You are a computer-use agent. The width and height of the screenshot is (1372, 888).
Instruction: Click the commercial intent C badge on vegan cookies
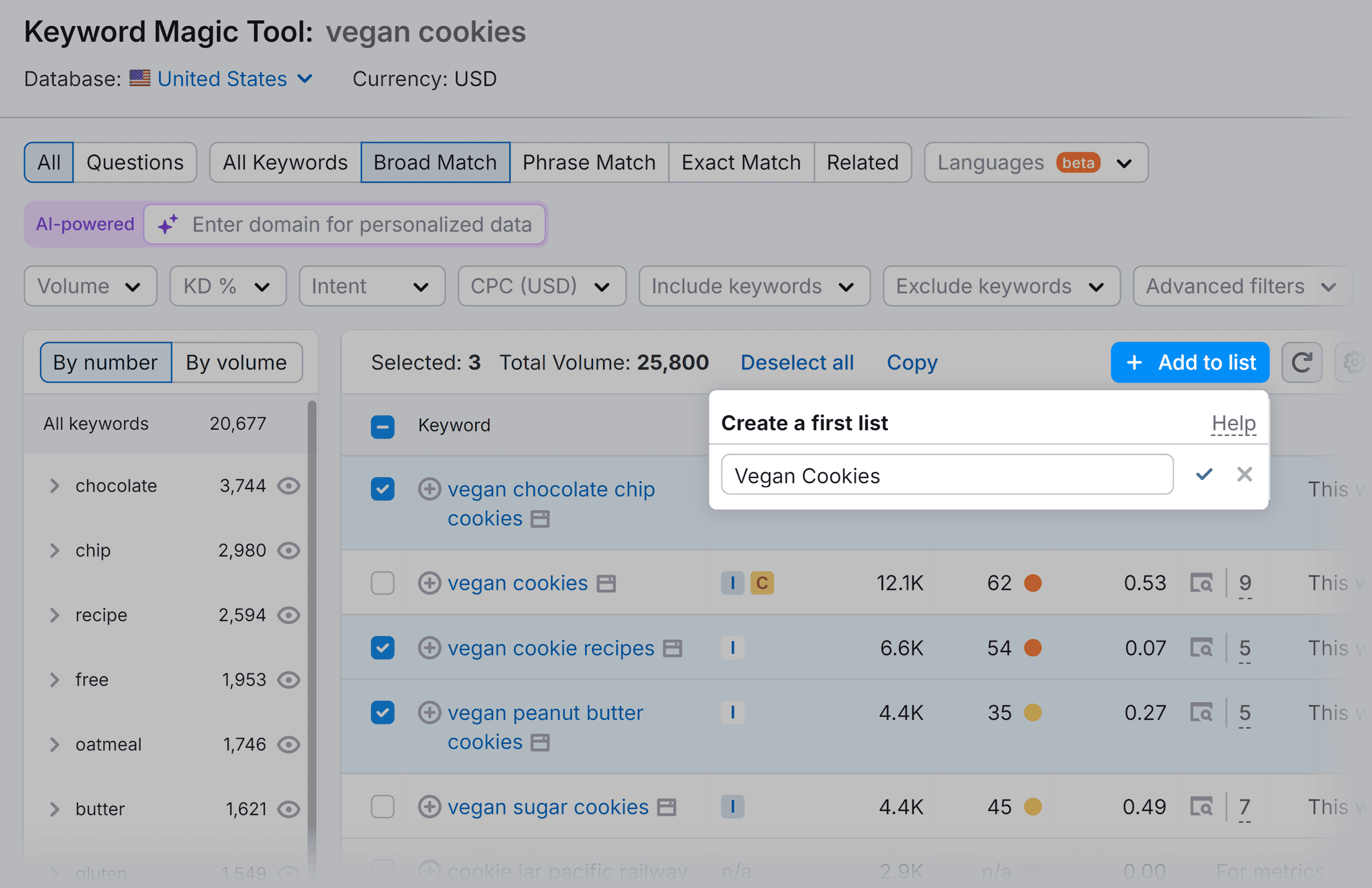(763, 582)
